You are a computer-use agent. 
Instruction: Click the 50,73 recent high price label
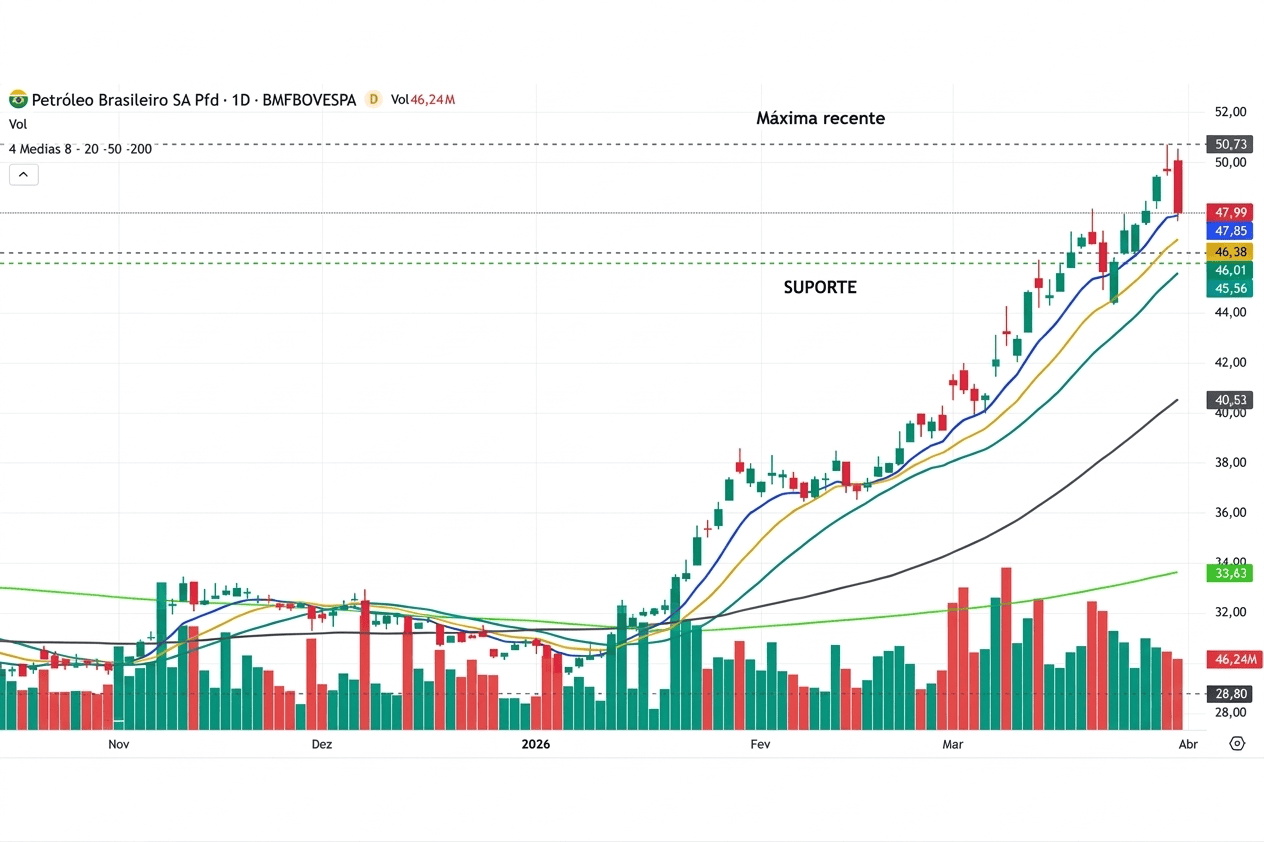coord(1230,144)
